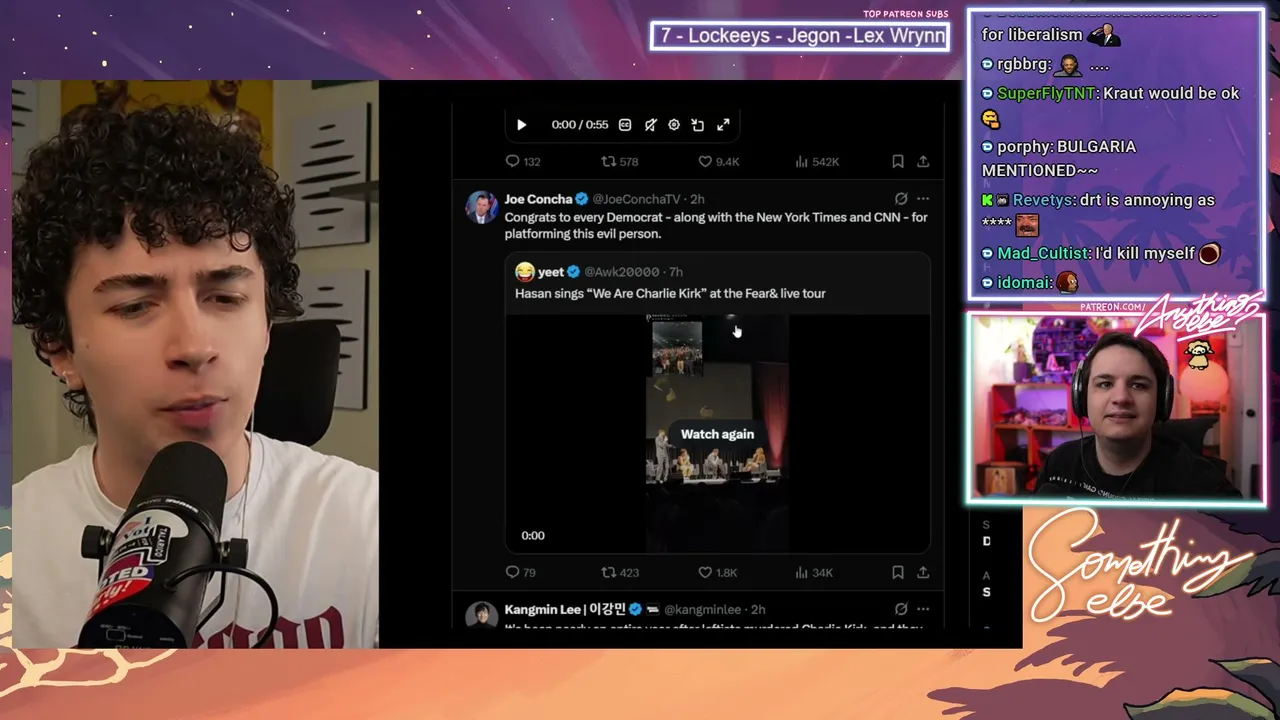Screen dimensions: 1280x720
Task: Click chat username Revetys
Action: pyautogui.click(x=1044, y=200)
